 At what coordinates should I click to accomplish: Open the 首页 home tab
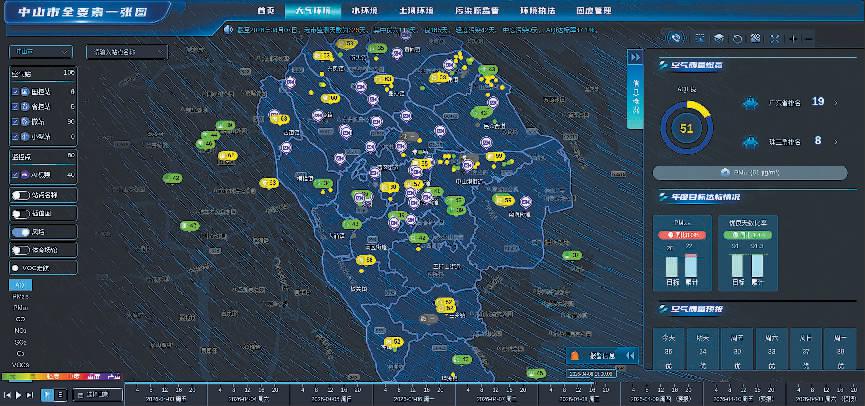pos(265,9)
